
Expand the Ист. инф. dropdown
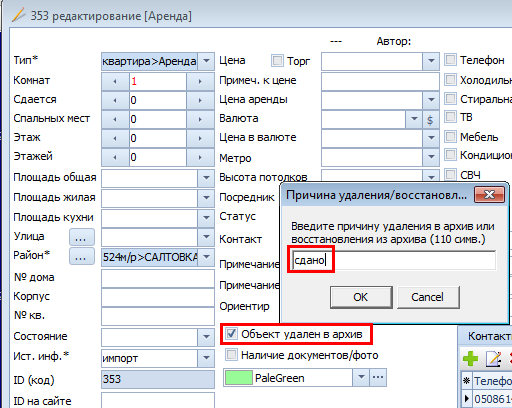[206, 358]
